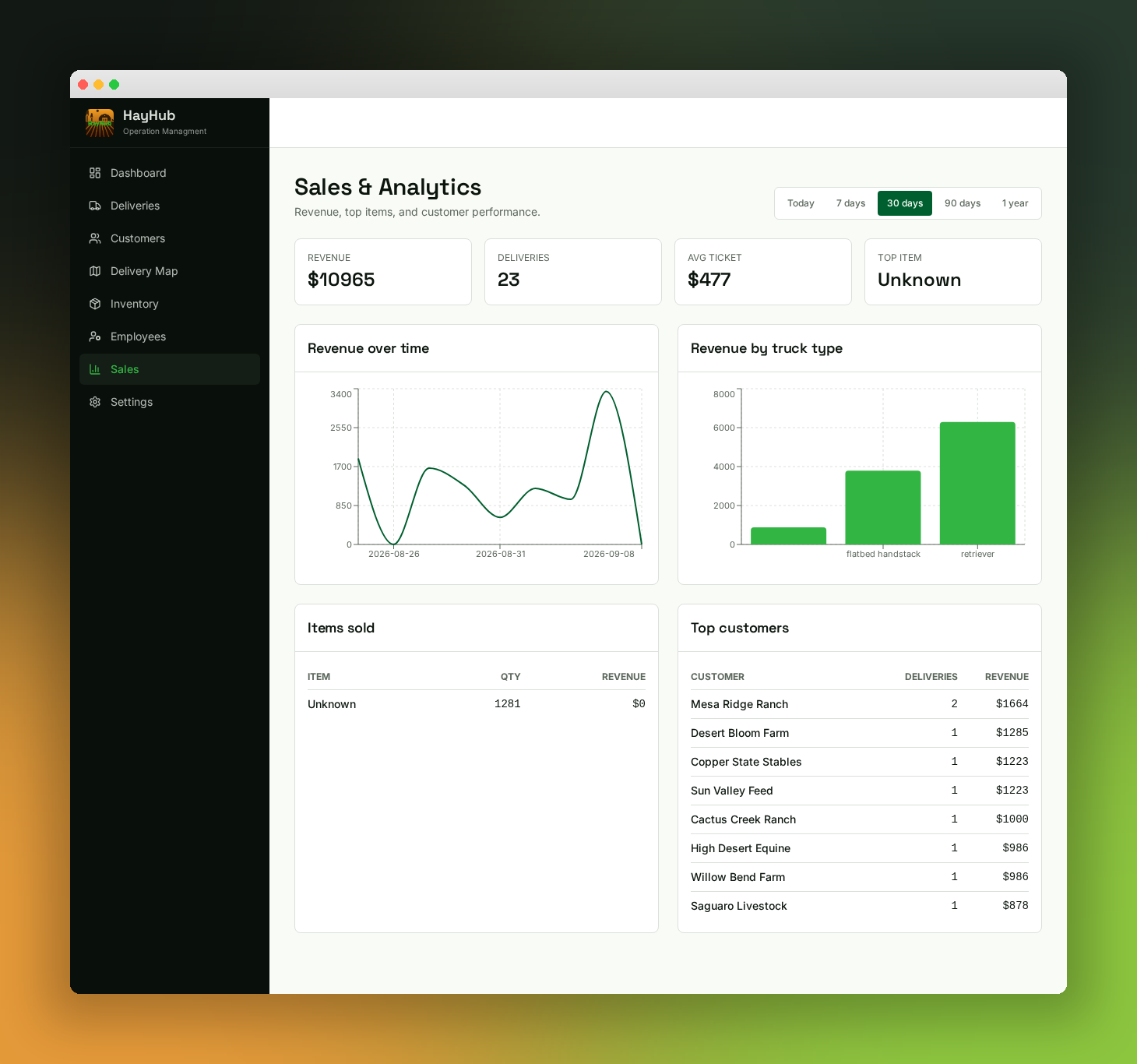Image resolution: width=1137 pixels, height=1064 pixels.
Task: Select the Today time range
Action: pos(801,203)
